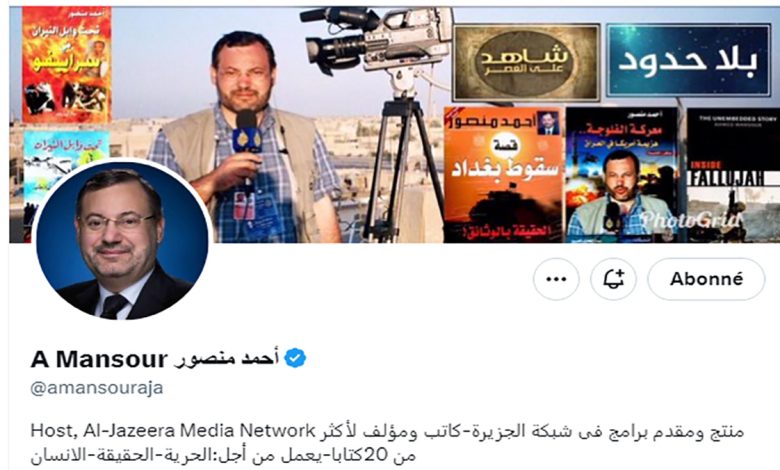Image resolution: width=780 pixels, height=470 pixels.
Task: Click the PhotoGrid watermark on banner
Action: click(x=690, y=219)
